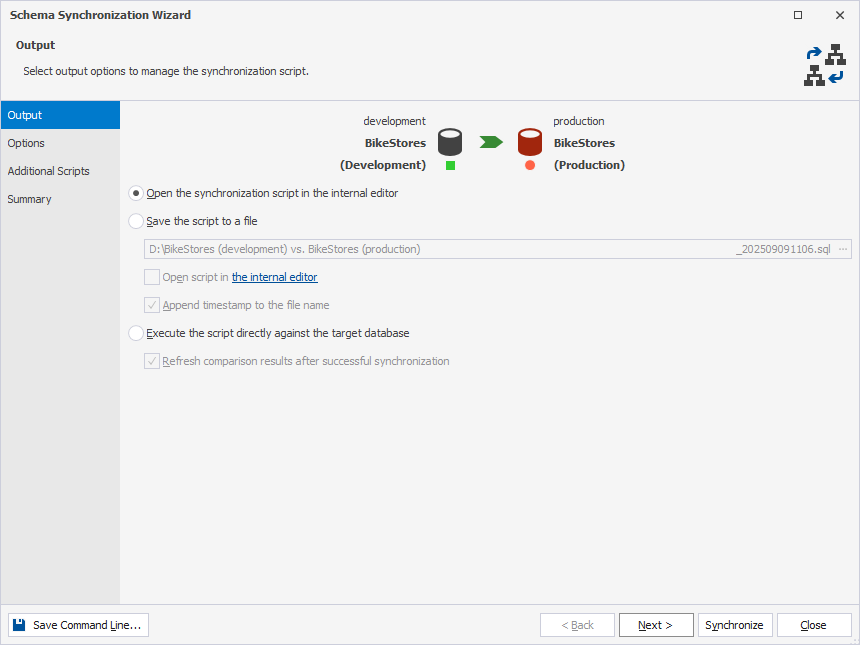This screenshot has width=860, height=645.
Task: Click the production BikeStores database cylinder icon
Action: point(529,142)
